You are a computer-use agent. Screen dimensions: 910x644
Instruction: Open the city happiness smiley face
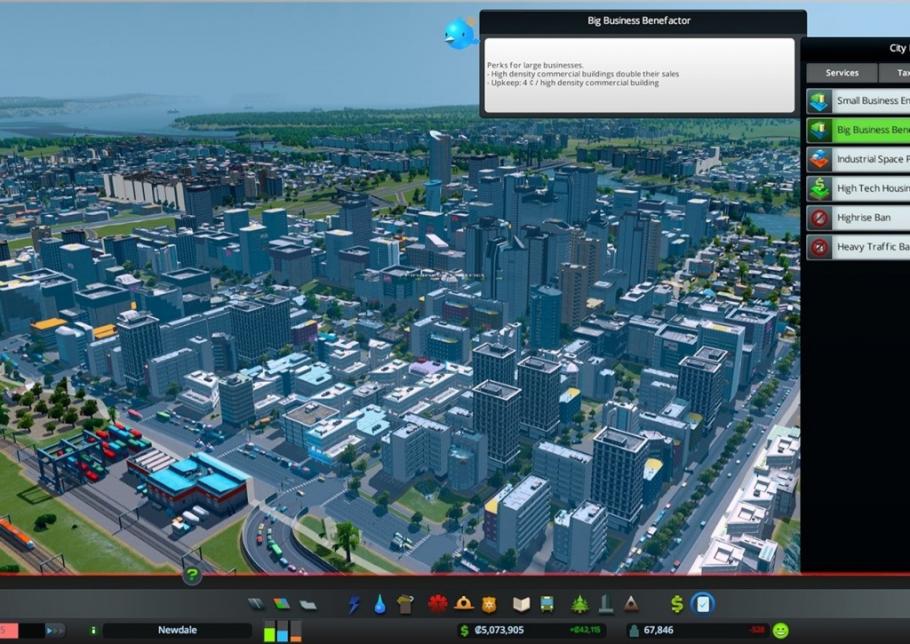pos(781,630)
